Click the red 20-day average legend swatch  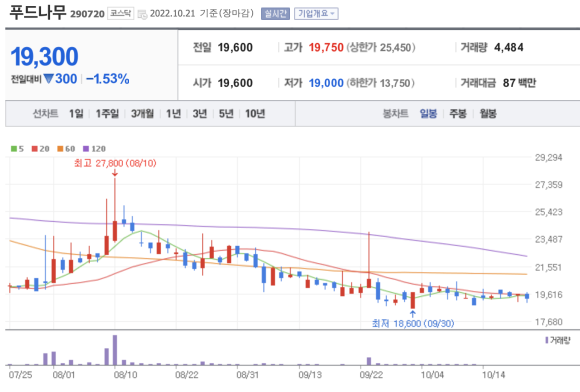coord(35,149)
